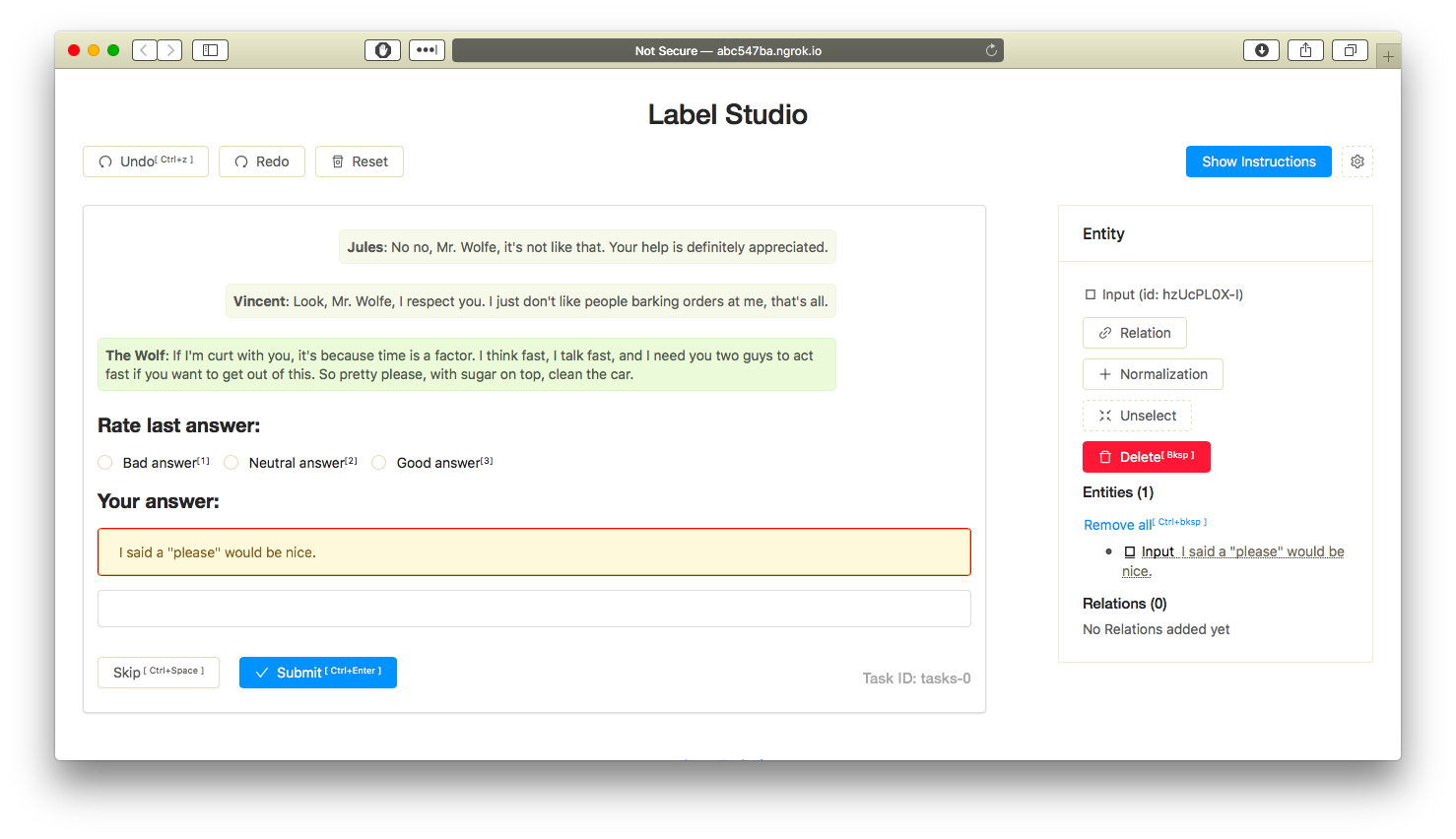Go back in Safari browser
The image size is (1456, 839).
click(x=145, y=50)
